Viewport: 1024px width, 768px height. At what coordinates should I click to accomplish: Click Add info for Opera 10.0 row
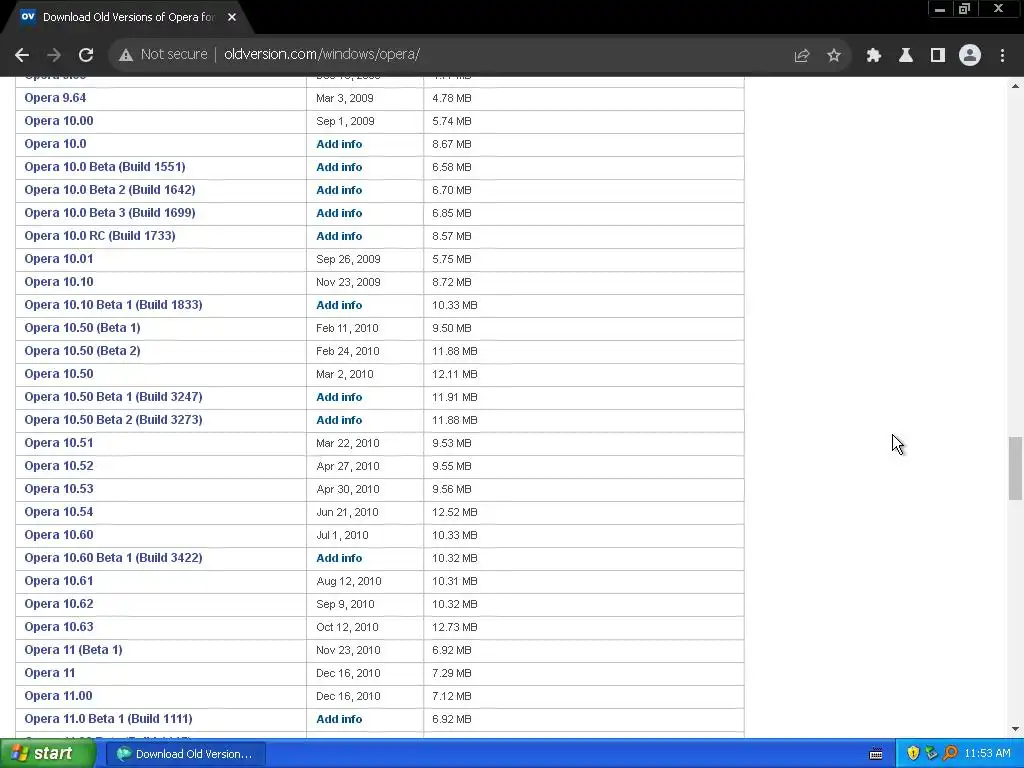point(339,144)
